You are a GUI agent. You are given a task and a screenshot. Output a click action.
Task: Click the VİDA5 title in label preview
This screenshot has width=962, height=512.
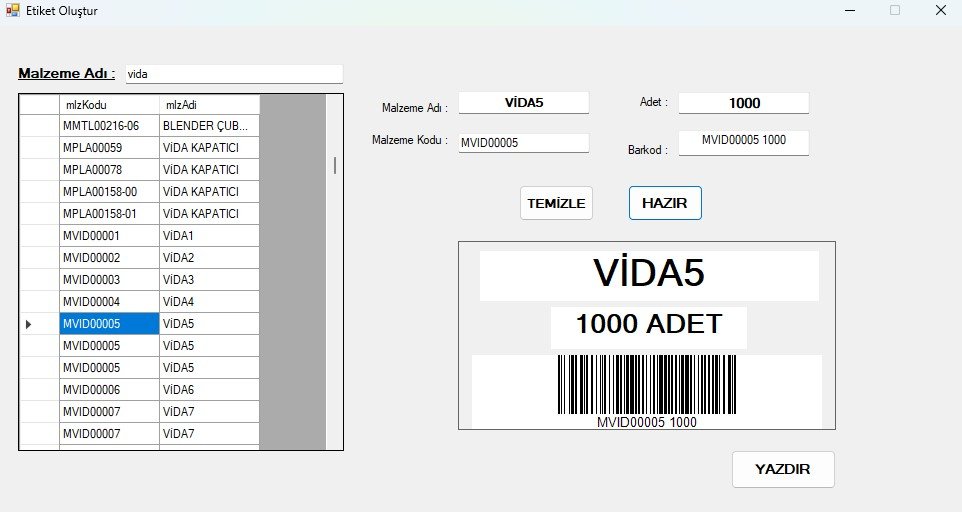(x=649, y=273)
